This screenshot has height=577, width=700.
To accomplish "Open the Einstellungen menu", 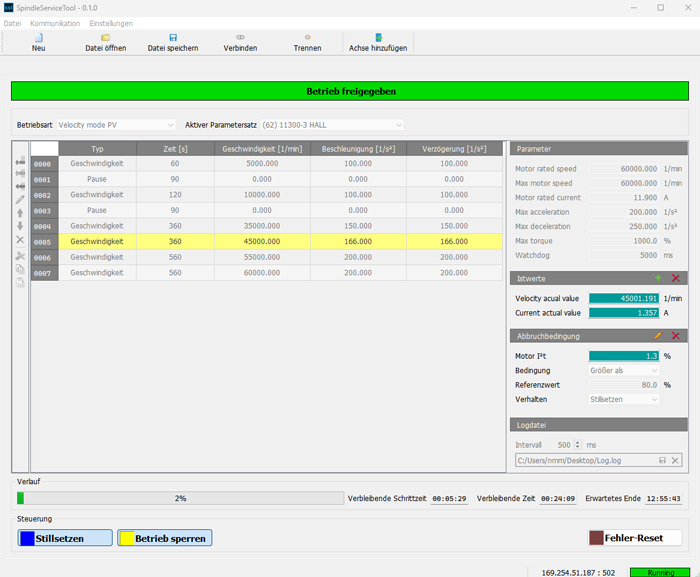I will [x=111, y=24].
